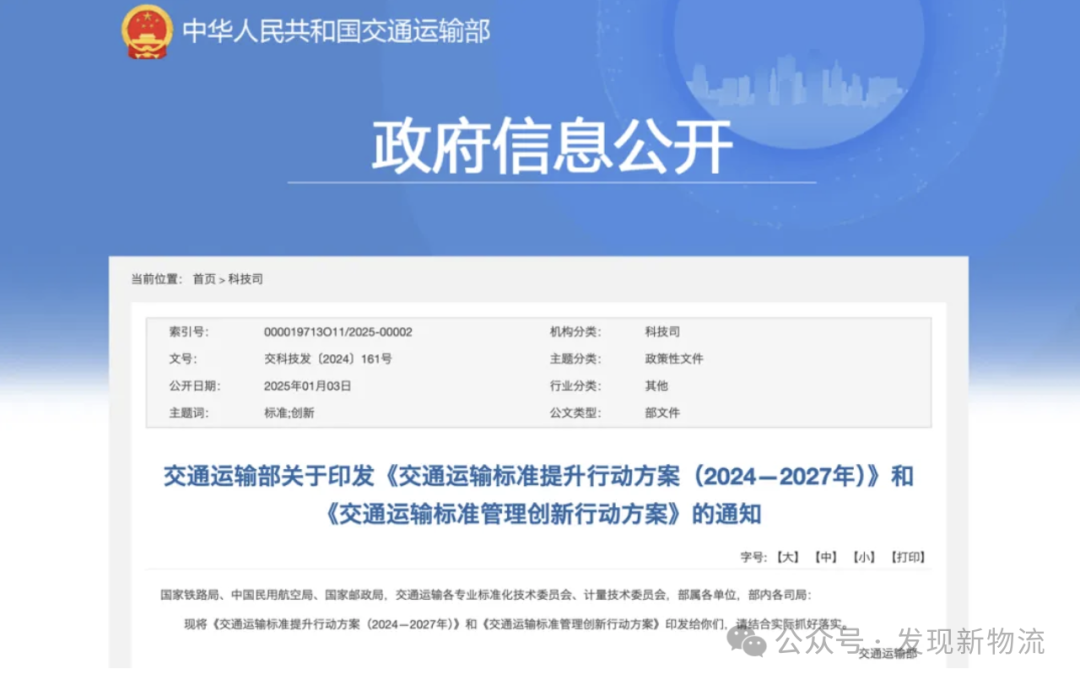Set font size to 中
Viewport: 1080px width, 685px height.
pos(825,557)
